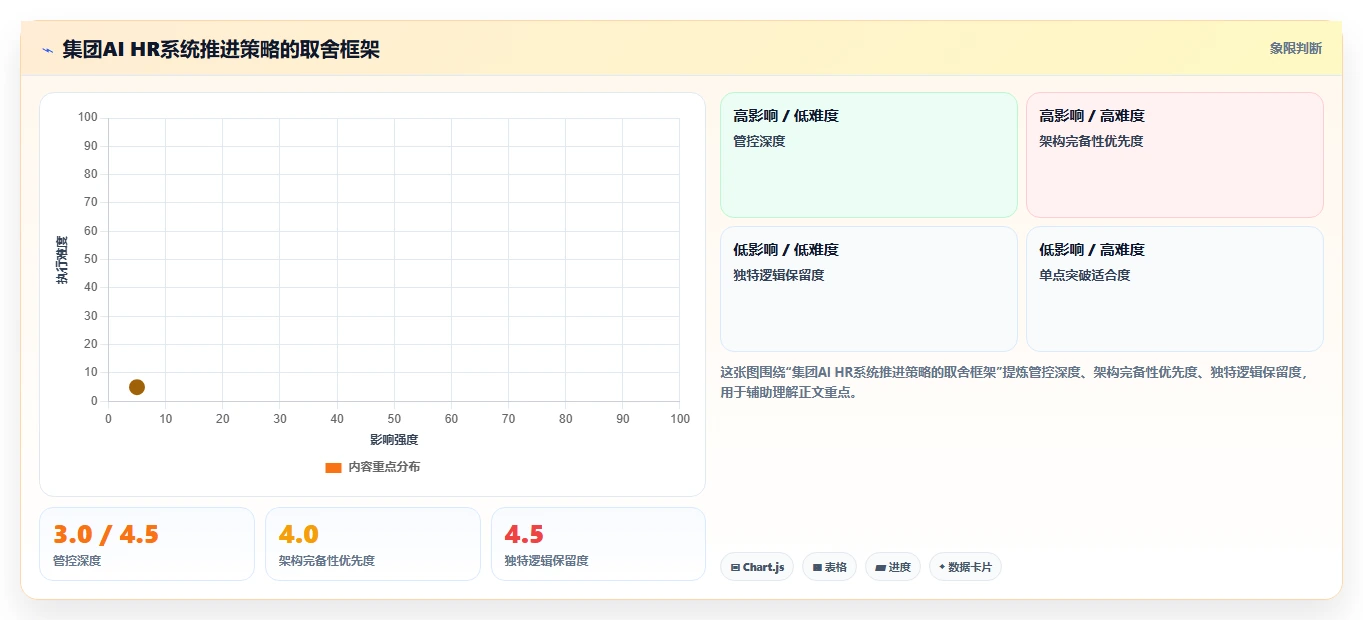The width and height of the screenshot is (1363, 620).
Task: Click the 100 tick label on the y-axis
Action: [x=88, y=118]
